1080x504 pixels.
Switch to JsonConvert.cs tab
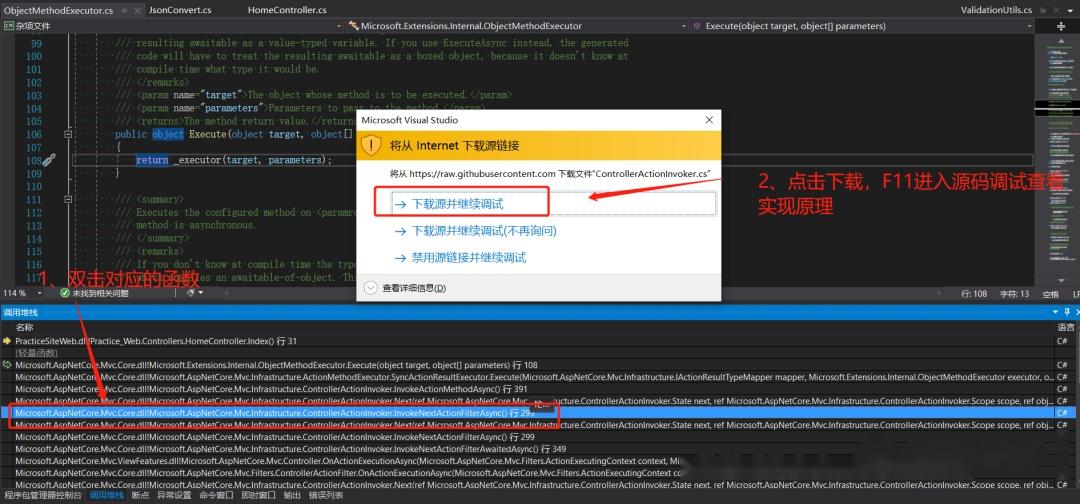click(180, 9)
